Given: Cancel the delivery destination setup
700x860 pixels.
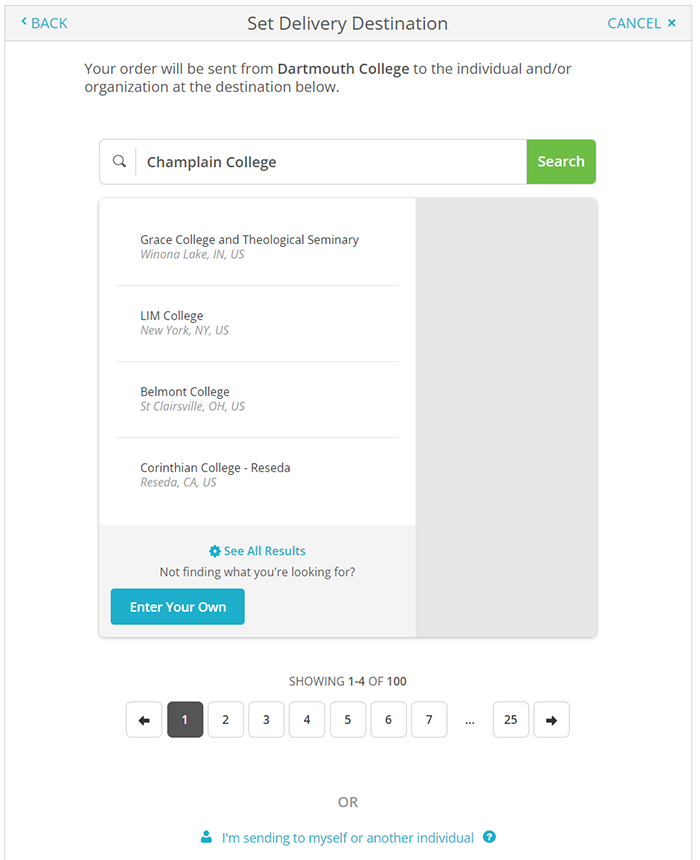Looking at the screenshot, I should pos(641,22).
